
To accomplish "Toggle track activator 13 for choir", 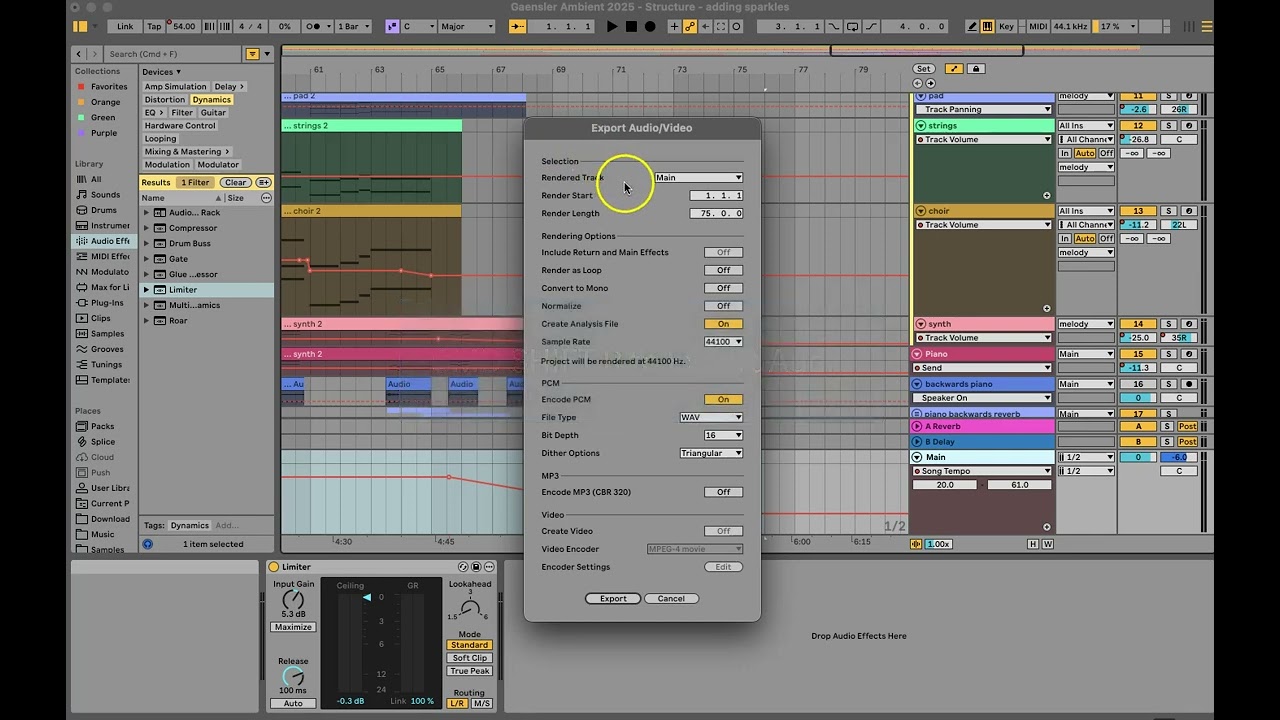I will (1138, 211).
